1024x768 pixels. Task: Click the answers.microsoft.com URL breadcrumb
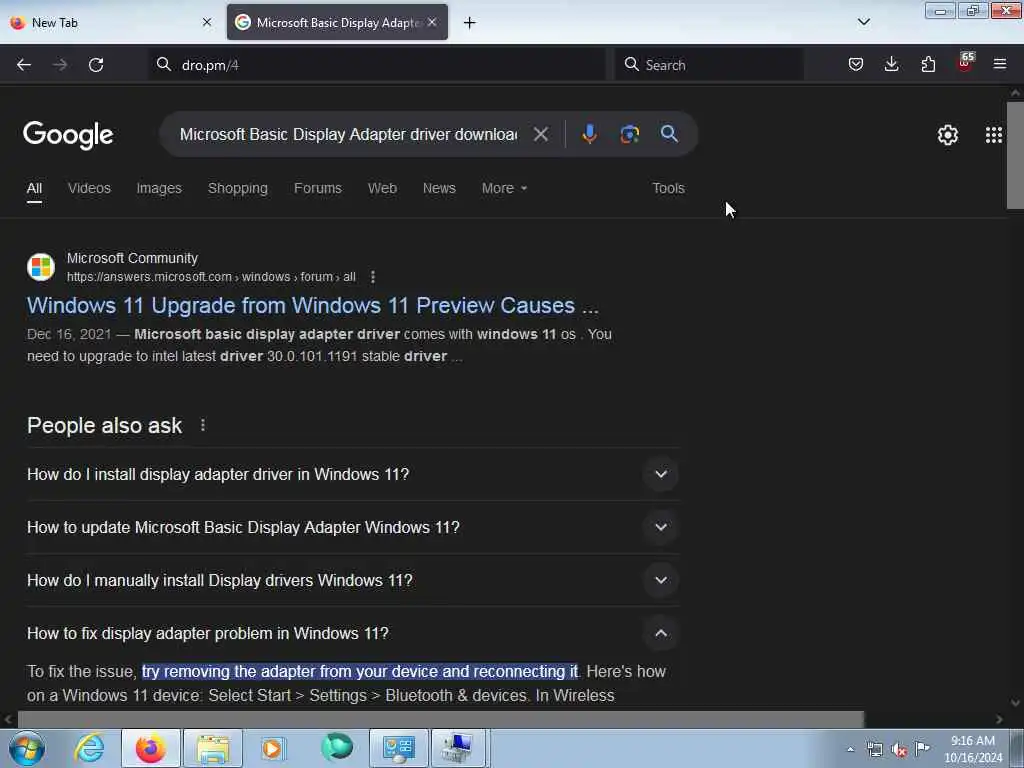click(211, 277)
